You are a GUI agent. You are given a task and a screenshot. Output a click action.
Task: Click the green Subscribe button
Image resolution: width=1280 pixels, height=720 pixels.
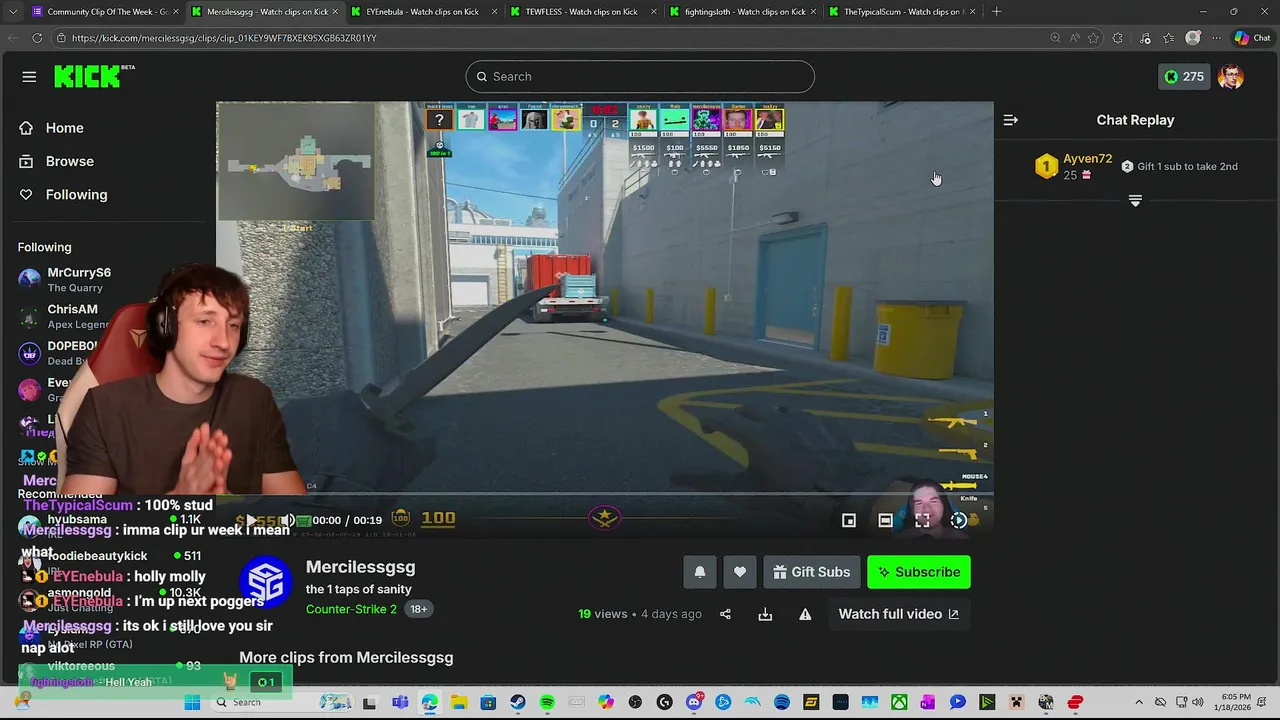tap(918, 572)
